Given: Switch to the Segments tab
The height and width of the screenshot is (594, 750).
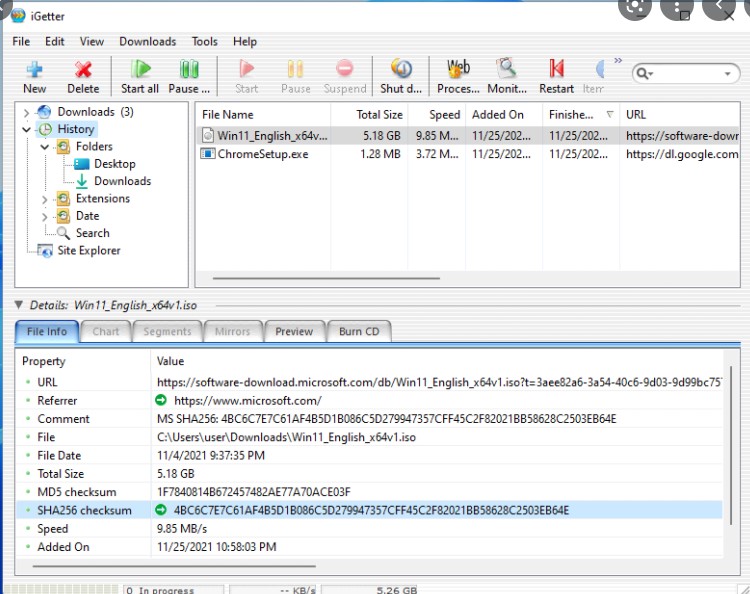Looking at the screenshot, I should 167,331.
